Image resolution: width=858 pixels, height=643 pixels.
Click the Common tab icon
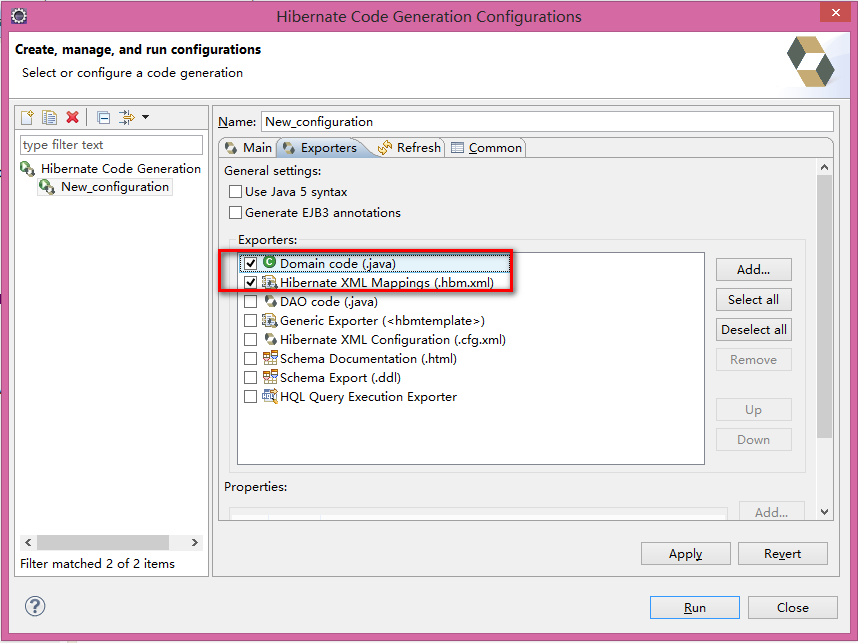457,148
